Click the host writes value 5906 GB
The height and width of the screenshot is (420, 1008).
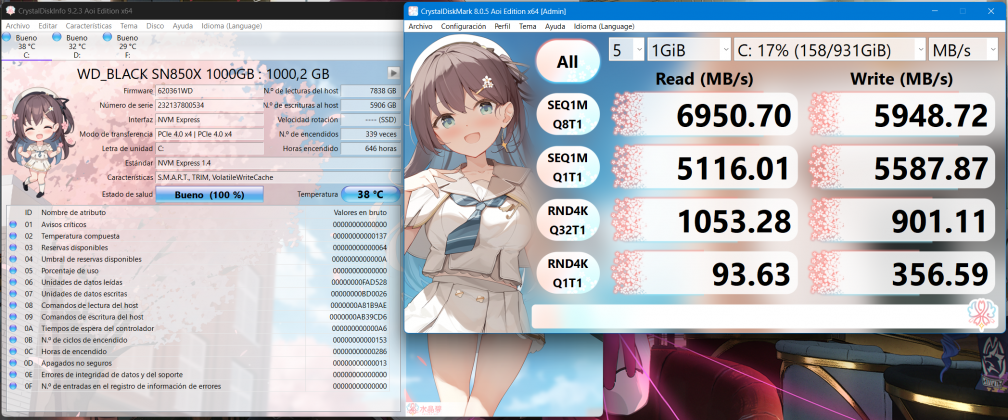point(370,105)
